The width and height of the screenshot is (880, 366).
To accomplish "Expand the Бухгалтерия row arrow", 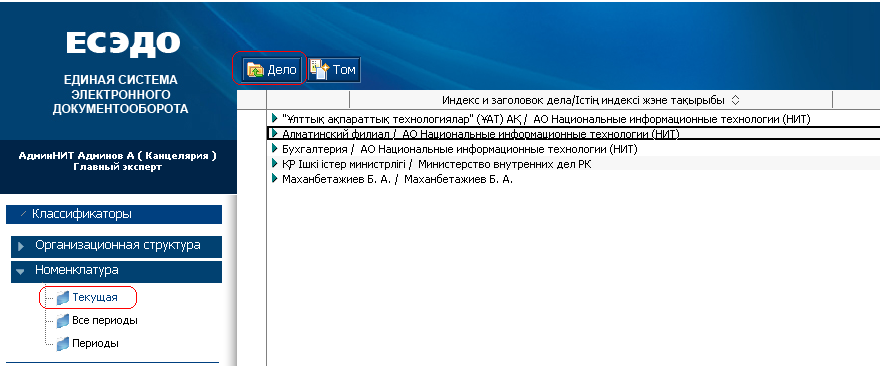I will (x=274, y=149).
